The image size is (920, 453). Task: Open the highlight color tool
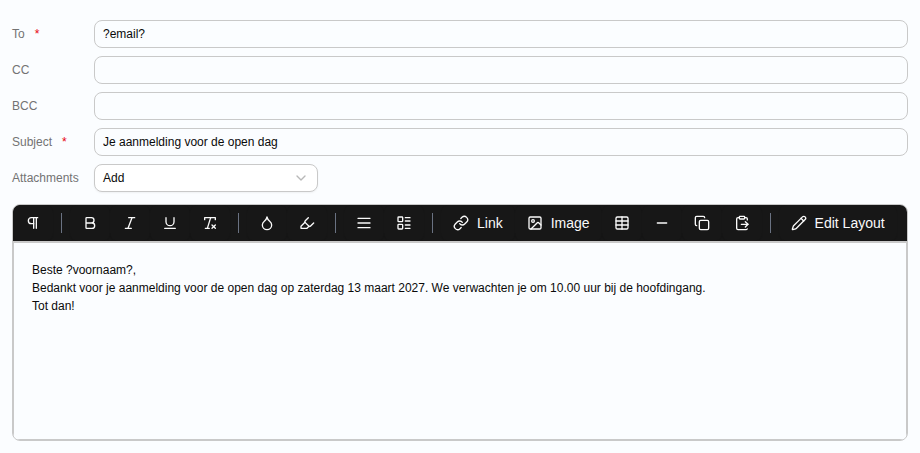click(307, 223)
